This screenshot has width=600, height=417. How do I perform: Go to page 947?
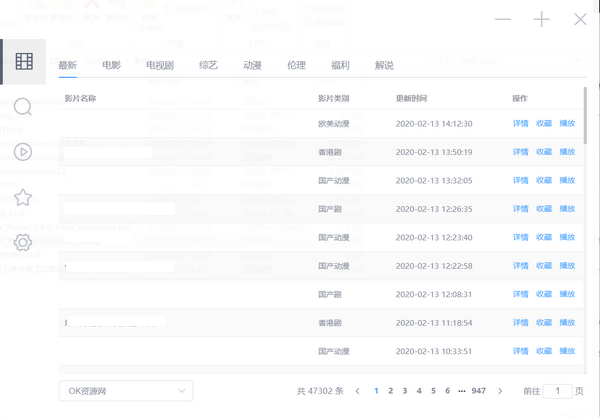[x=479, y=391]
